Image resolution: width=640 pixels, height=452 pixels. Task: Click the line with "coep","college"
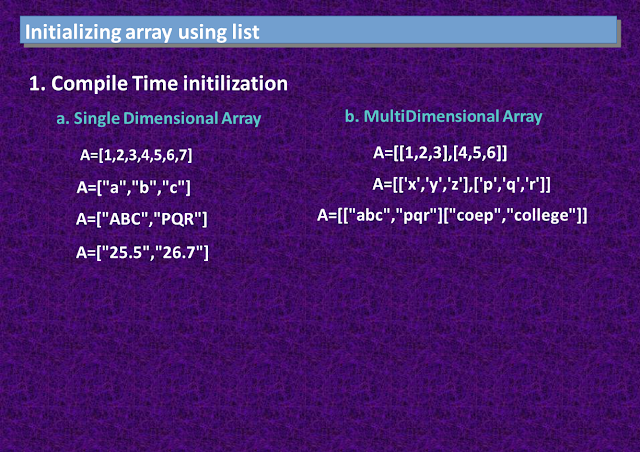coord(452,215)
